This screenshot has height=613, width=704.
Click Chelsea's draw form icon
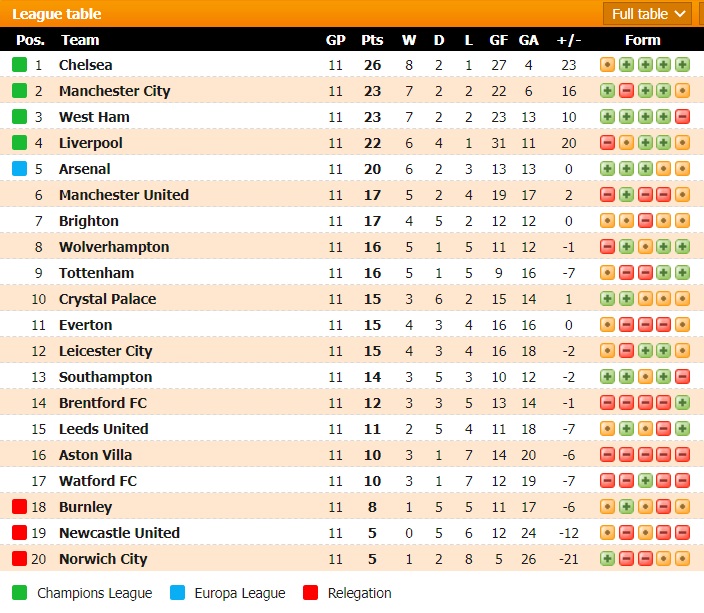coord(607,65)
